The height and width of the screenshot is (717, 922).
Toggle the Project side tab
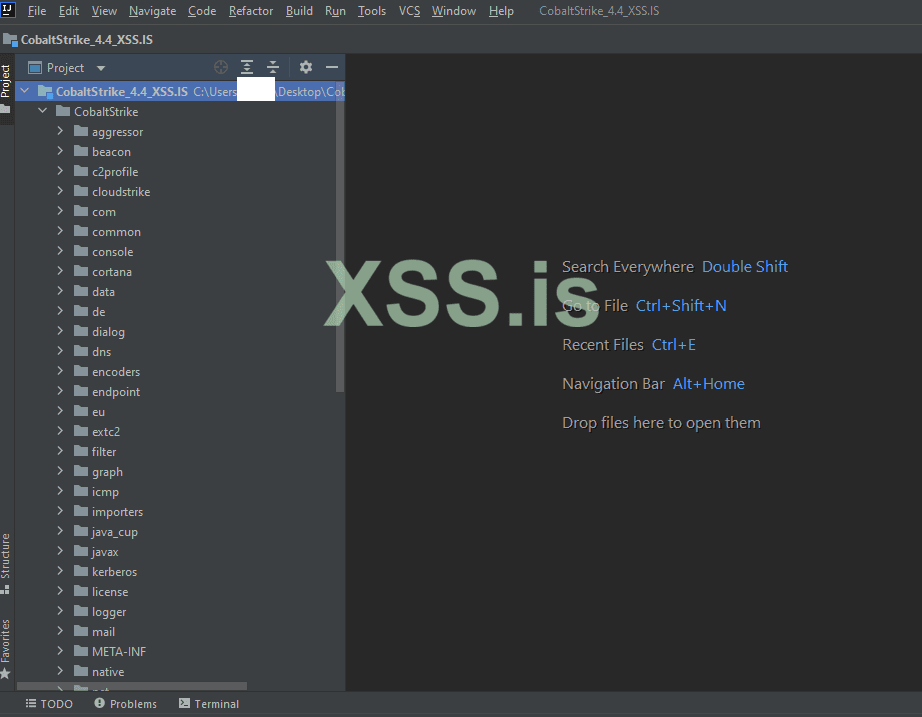point(6,85)
